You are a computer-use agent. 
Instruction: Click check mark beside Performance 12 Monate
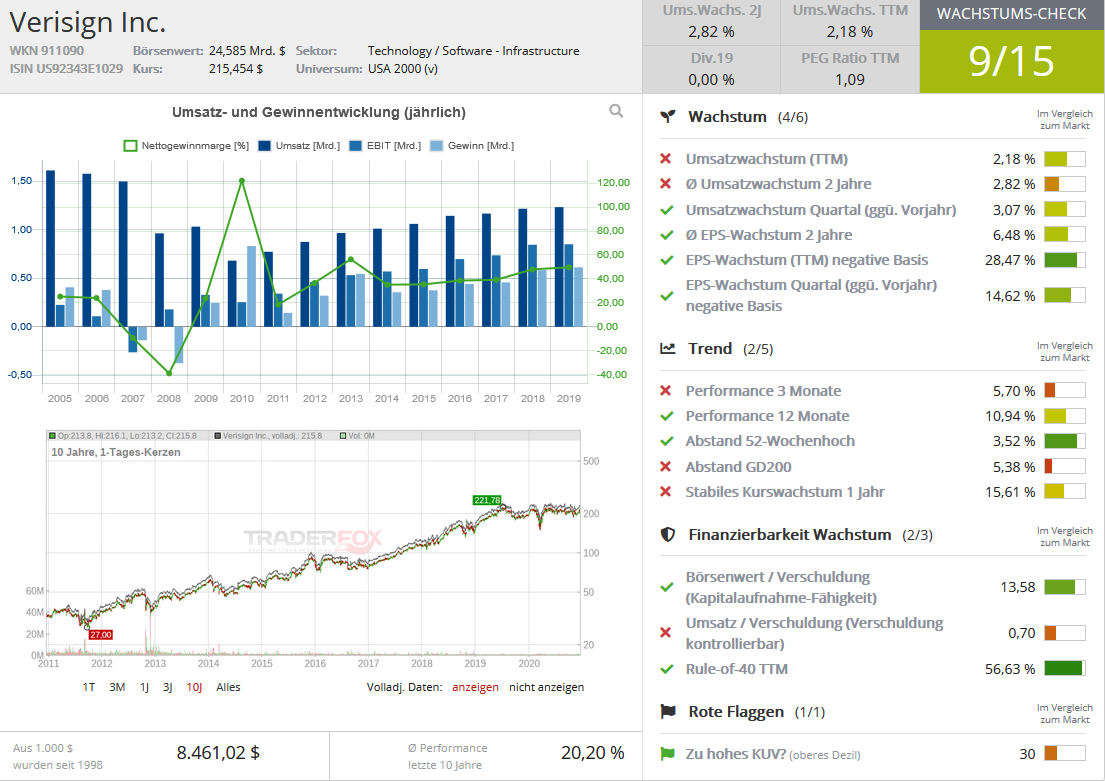coord(666,416)
